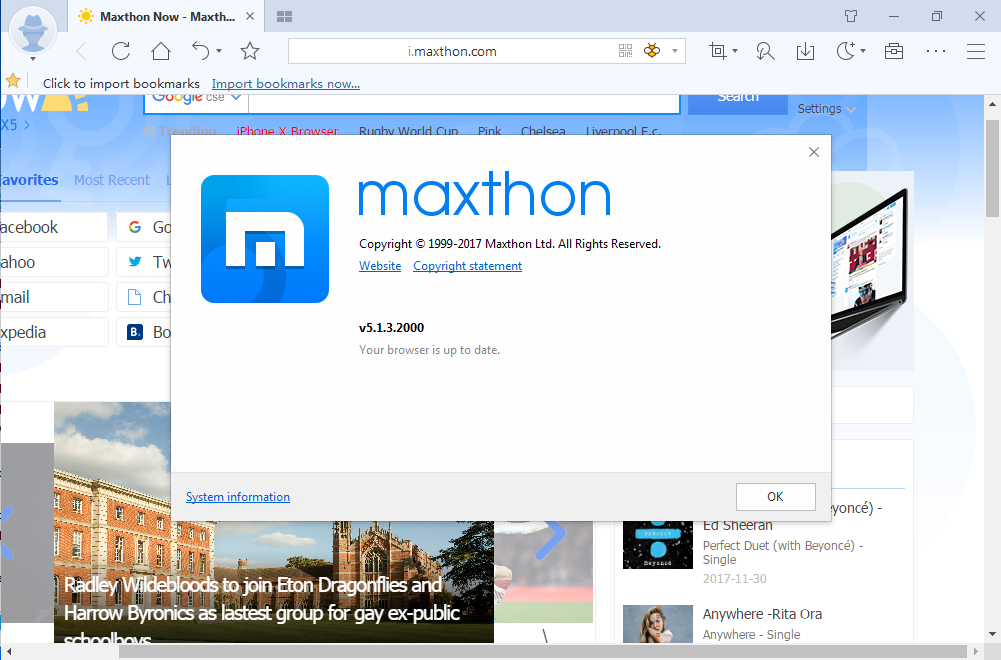Open the downloads manager icon
This screenshot has width=1001, height=660.
click(x=806, y=51)
